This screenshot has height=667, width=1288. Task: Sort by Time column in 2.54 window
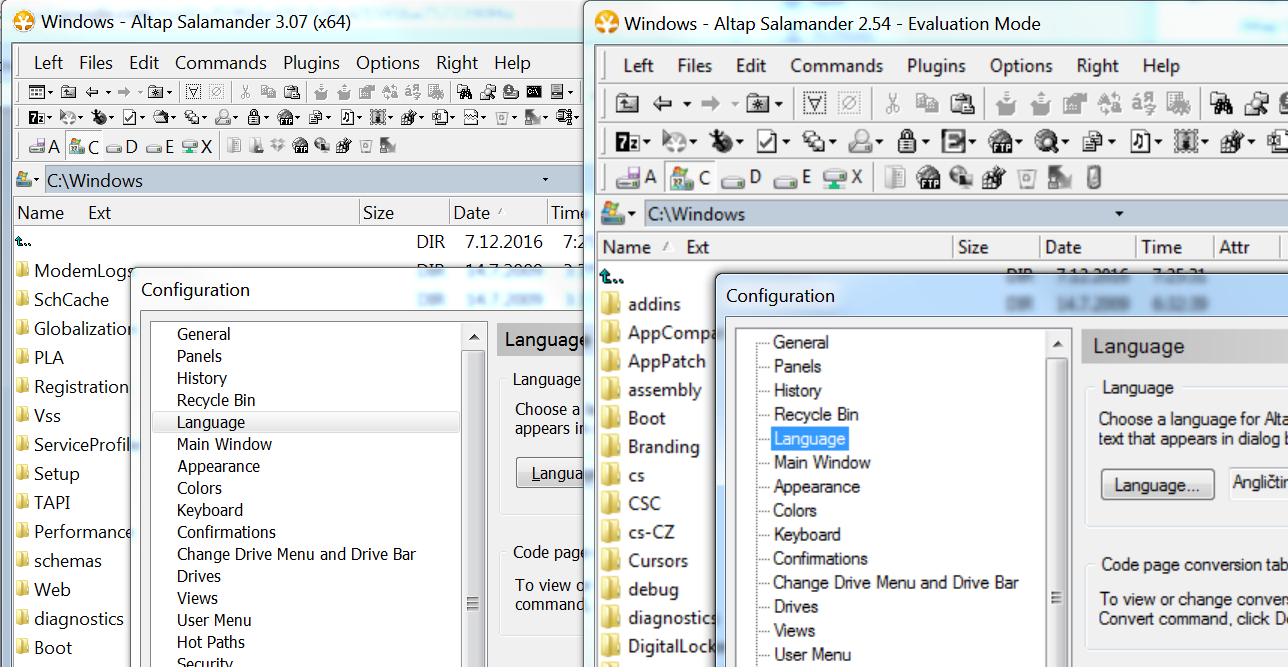(1172, 247)
